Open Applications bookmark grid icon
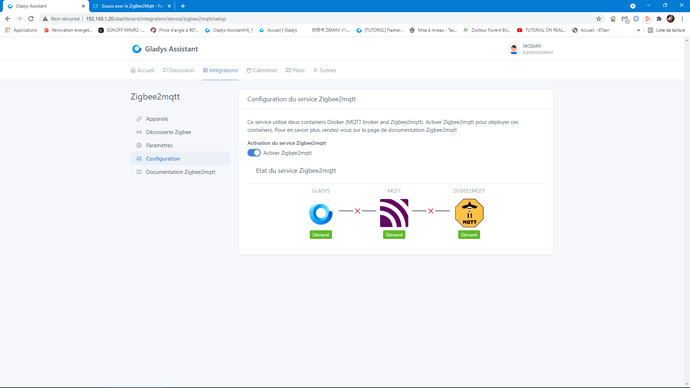Screen dimensions: 690x388 point(7,30)
